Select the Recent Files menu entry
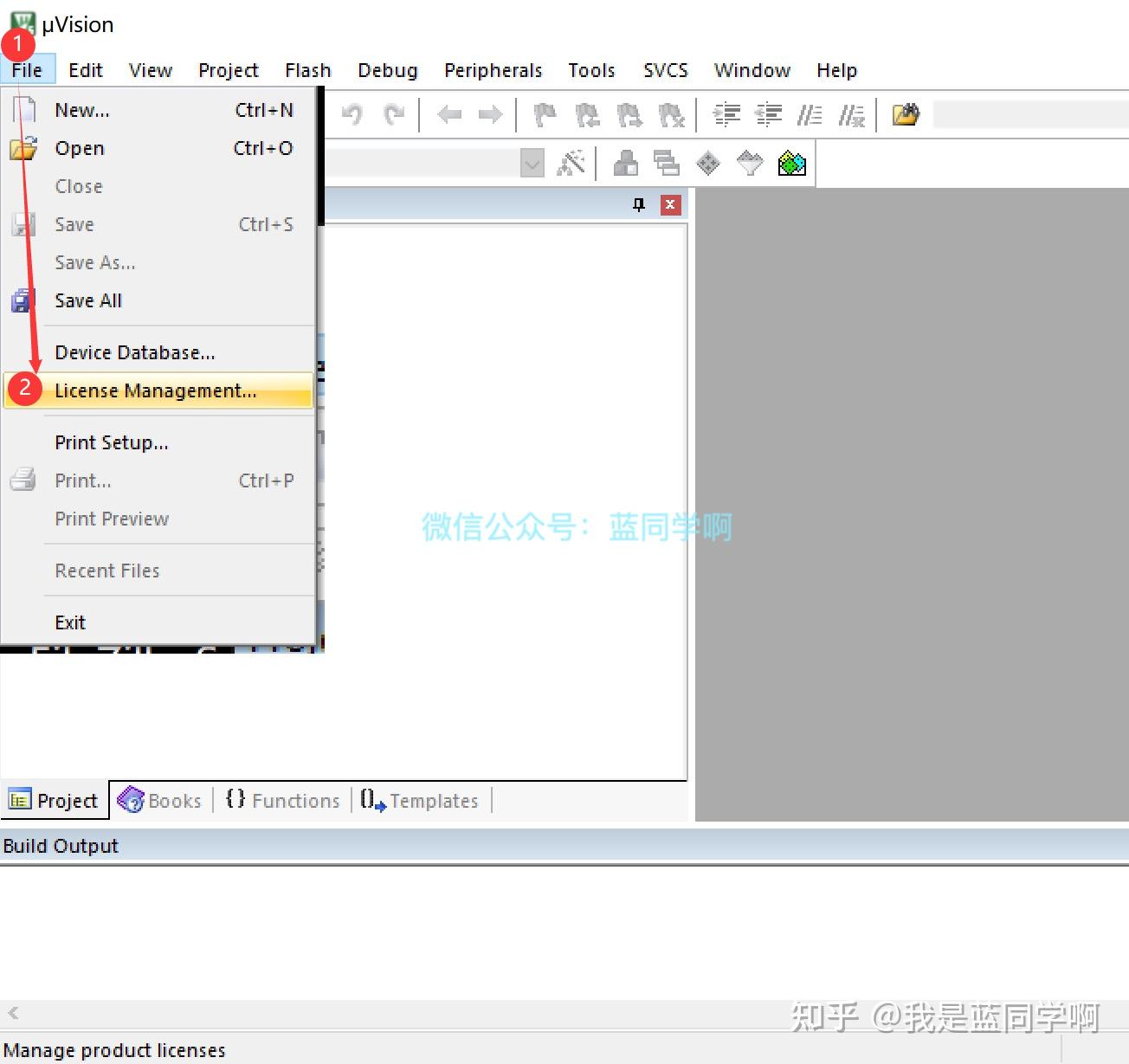Viewport: 1129px width, 1064px height. click(158, 571)
